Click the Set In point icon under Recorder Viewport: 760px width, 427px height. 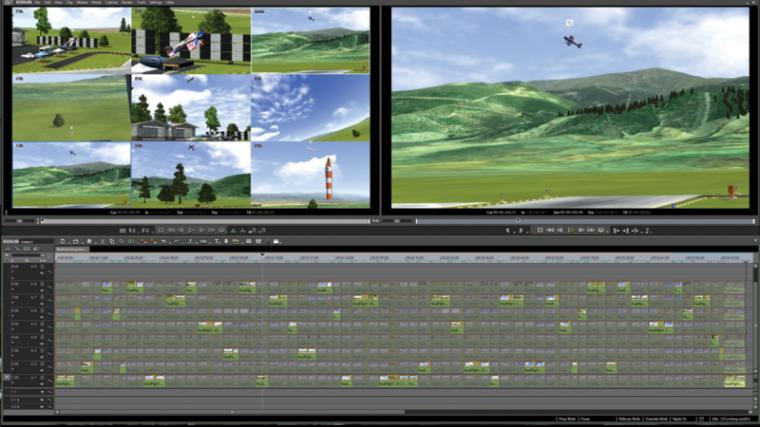click(616, 230)
